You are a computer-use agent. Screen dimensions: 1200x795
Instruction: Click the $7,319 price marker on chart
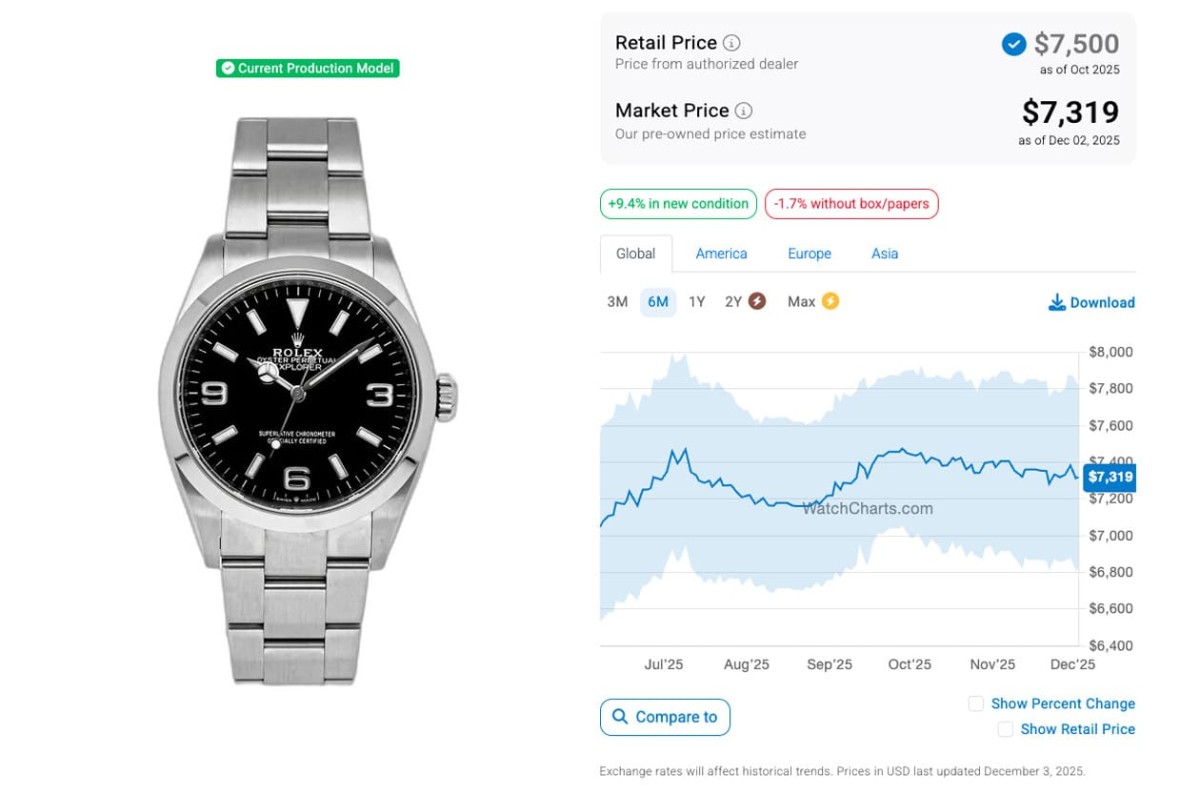pos(1110,477)
